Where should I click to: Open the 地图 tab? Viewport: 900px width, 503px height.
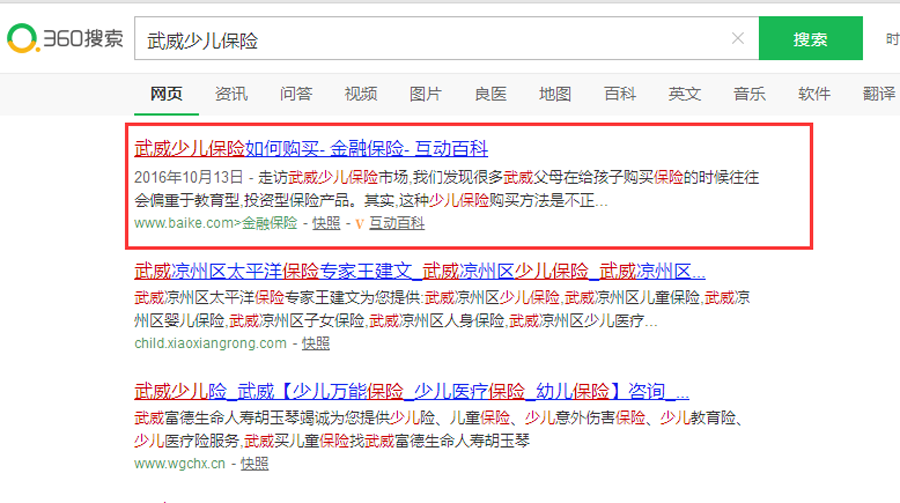[x=555, y=94]
